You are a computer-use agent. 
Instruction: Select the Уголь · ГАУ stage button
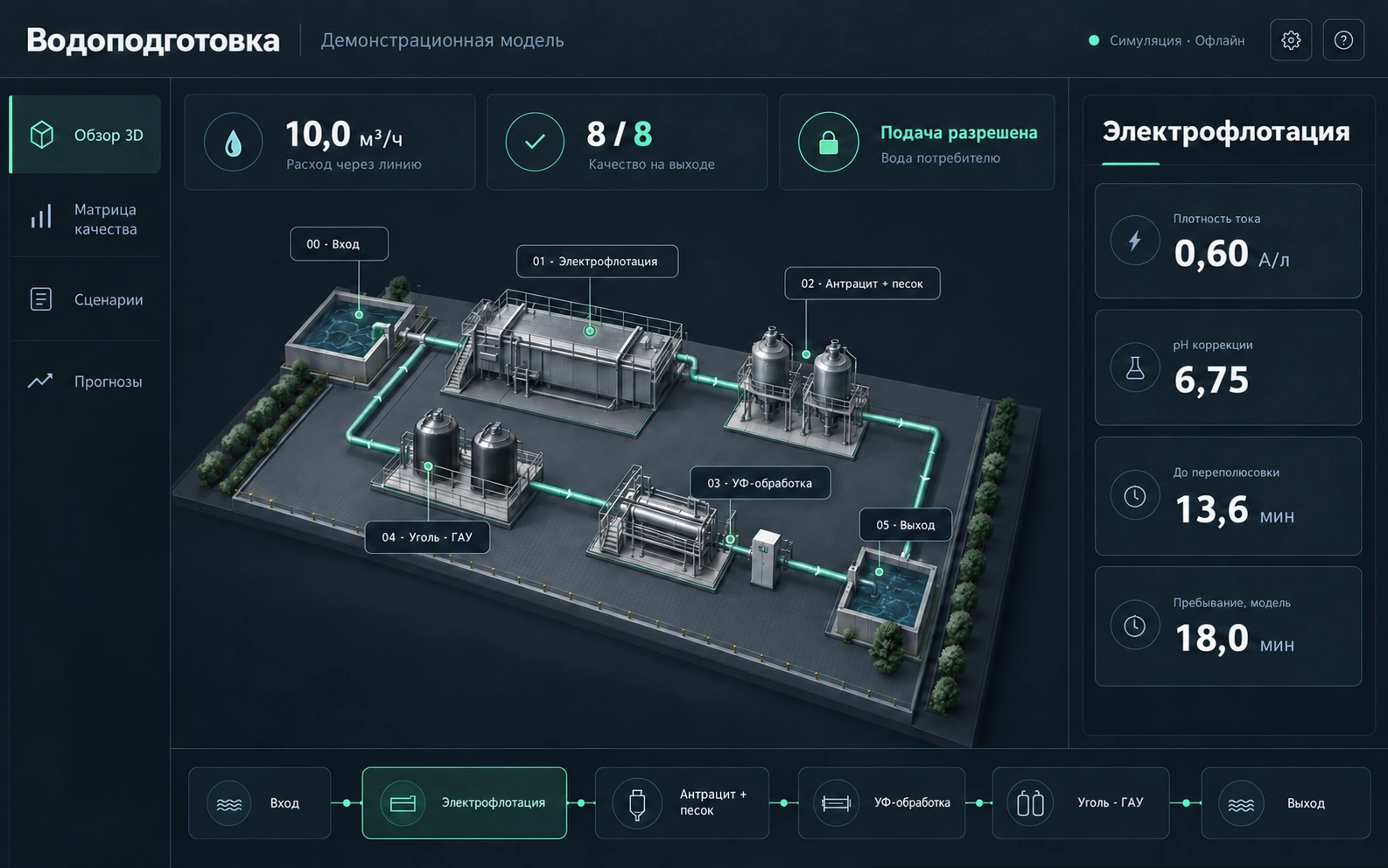point(1081,803)
